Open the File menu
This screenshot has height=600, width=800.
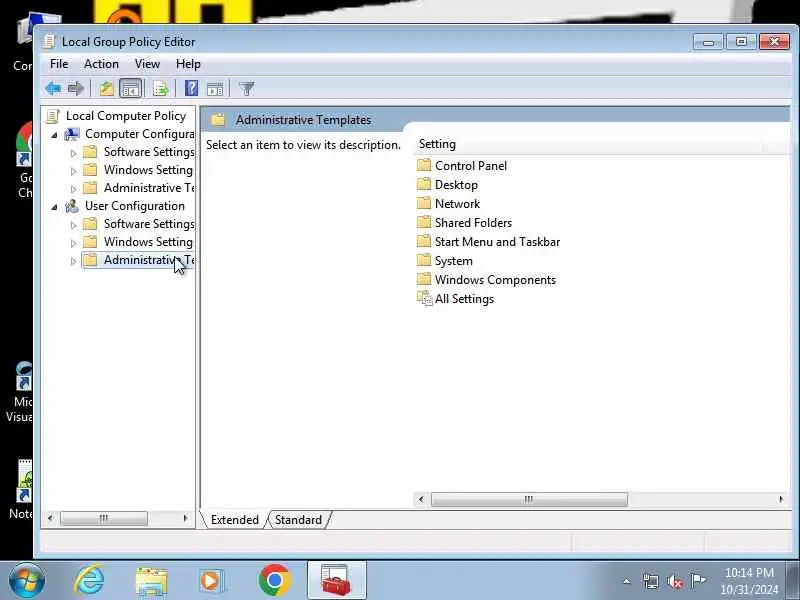point(59,64)
